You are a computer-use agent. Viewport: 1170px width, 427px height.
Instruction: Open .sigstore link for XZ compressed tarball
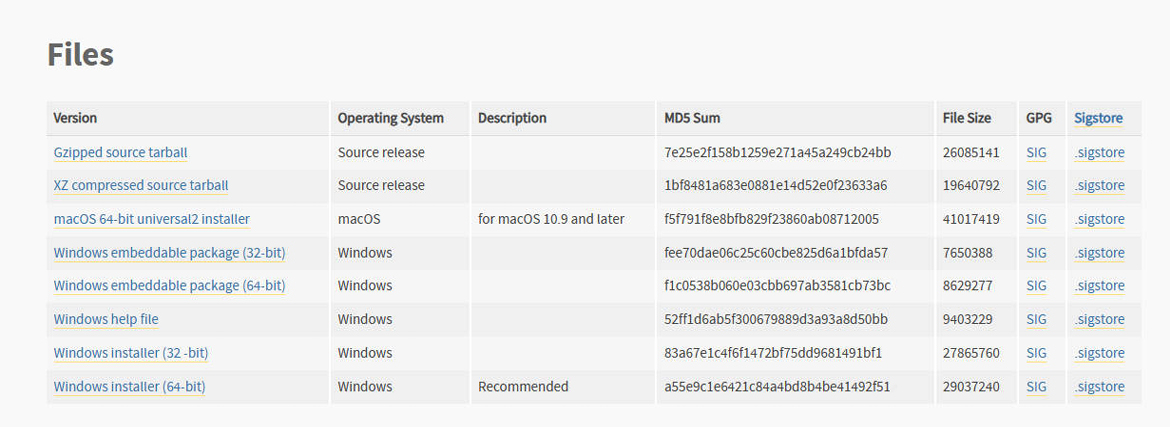(1099, 185)
